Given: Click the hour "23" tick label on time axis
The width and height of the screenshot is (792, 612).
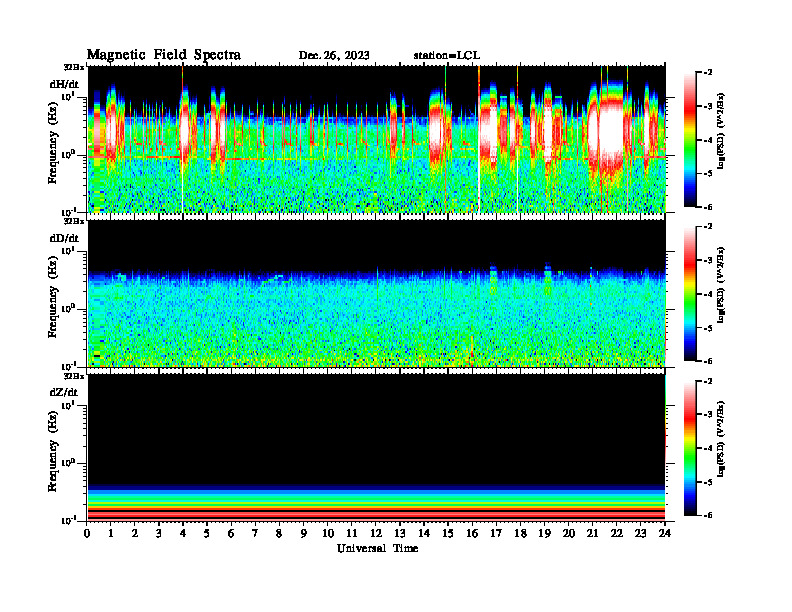Looking at the screenshot, I should click(x=640, y=534).
